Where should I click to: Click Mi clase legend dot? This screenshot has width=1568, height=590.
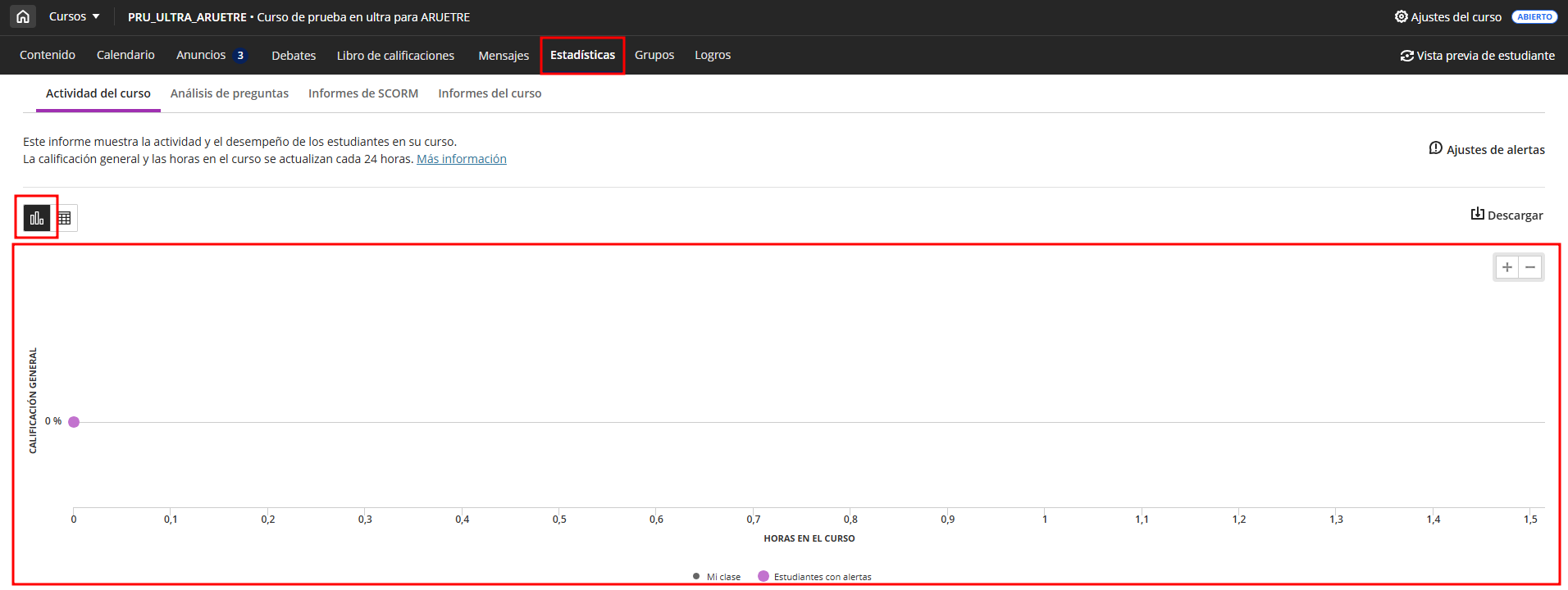tap(696, 576)
